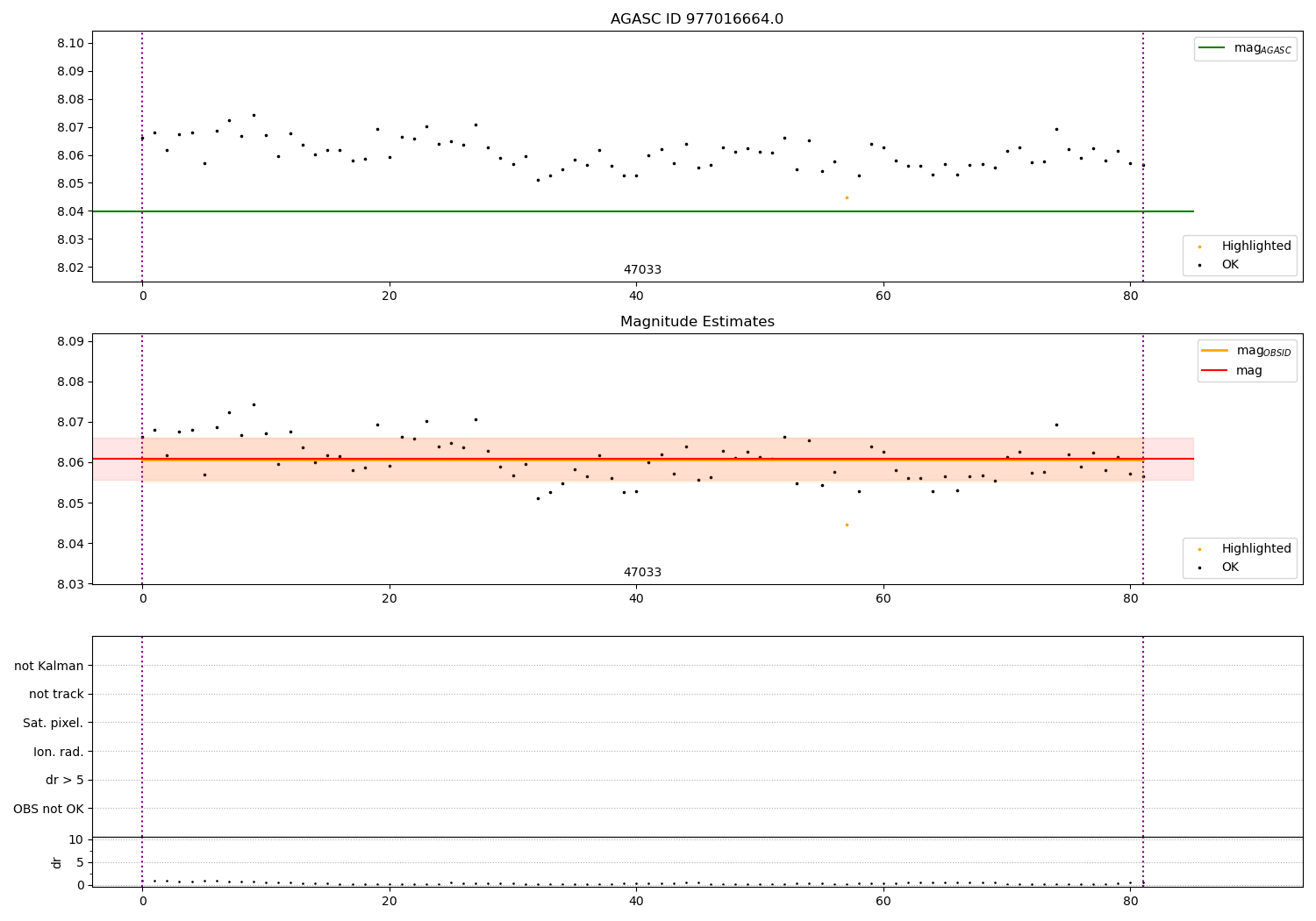Click the '47033' label in Magnitude Estimates plot
The image size is (1316, 921).
(642, 573)
